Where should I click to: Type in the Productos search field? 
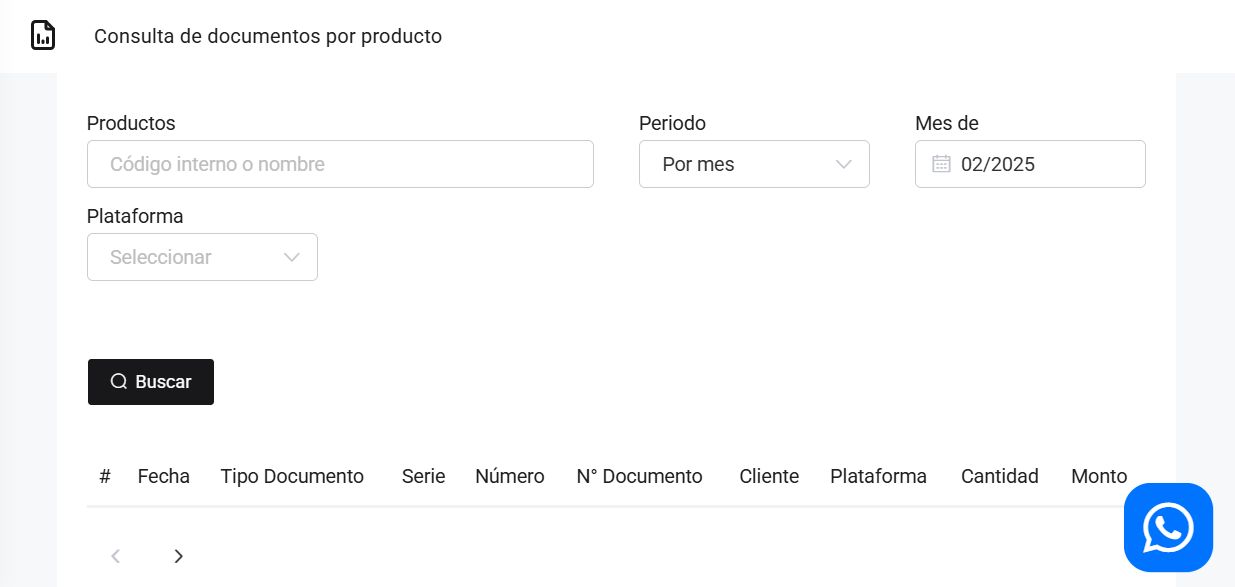click(x=340, y=164)
